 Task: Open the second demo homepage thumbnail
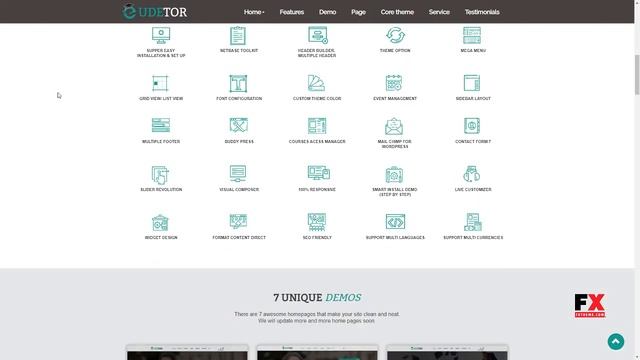(x=318, y=352)
